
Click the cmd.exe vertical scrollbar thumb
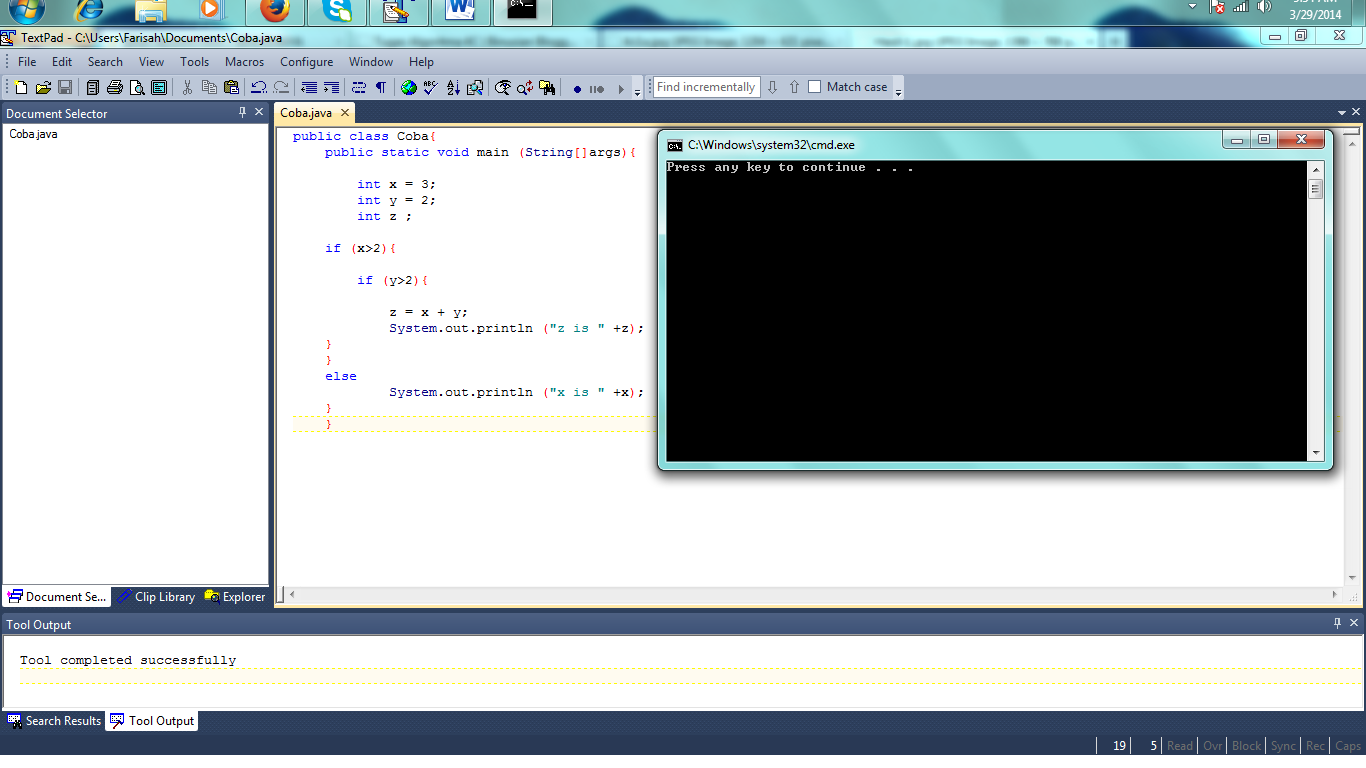[x=1315, y=189]
